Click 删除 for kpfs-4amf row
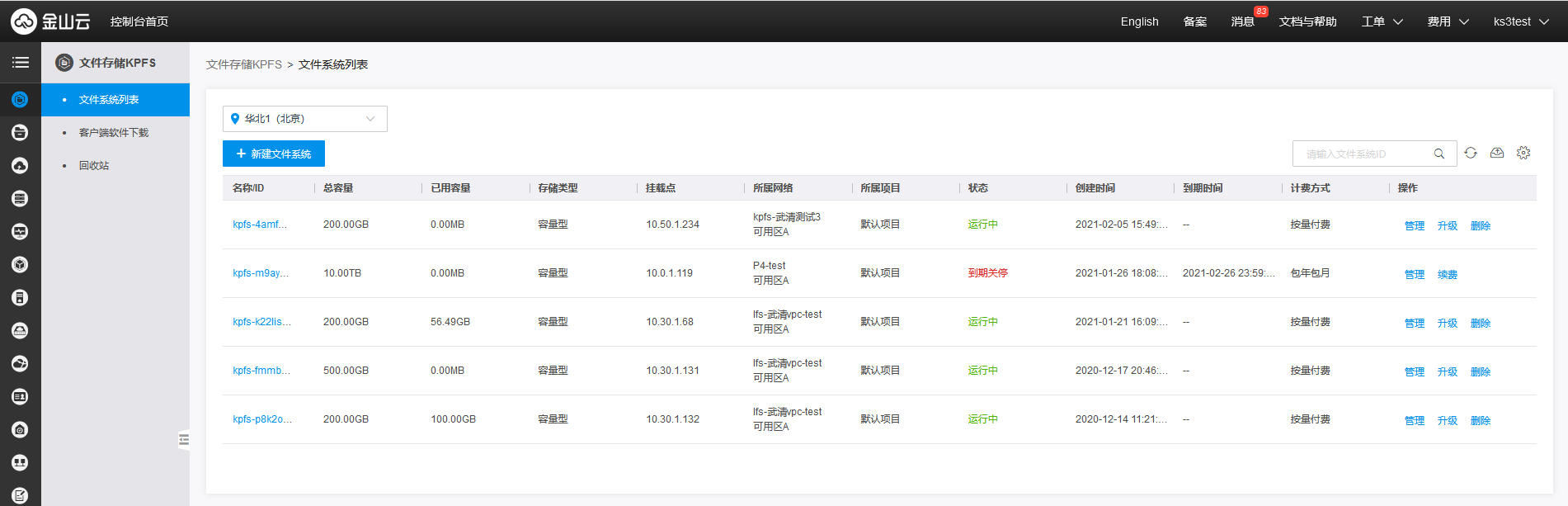This screenshot has height=506, width=1568. pos(1481,225)
